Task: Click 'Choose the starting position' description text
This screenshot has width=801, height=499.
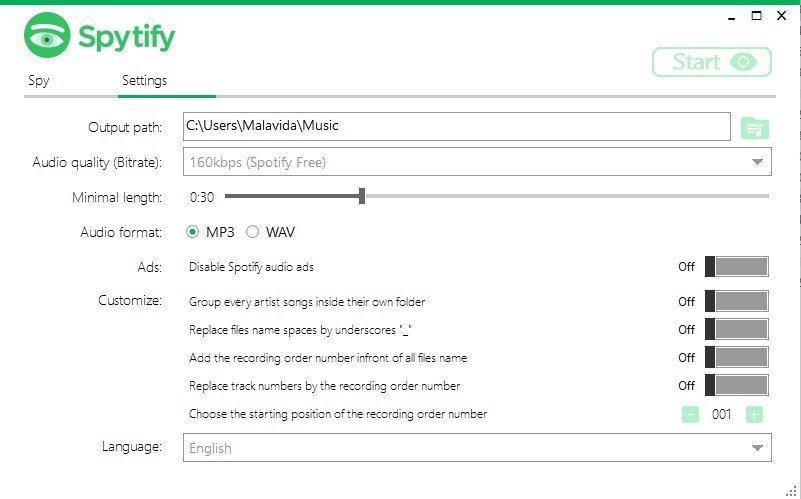Action: point(338,414)
